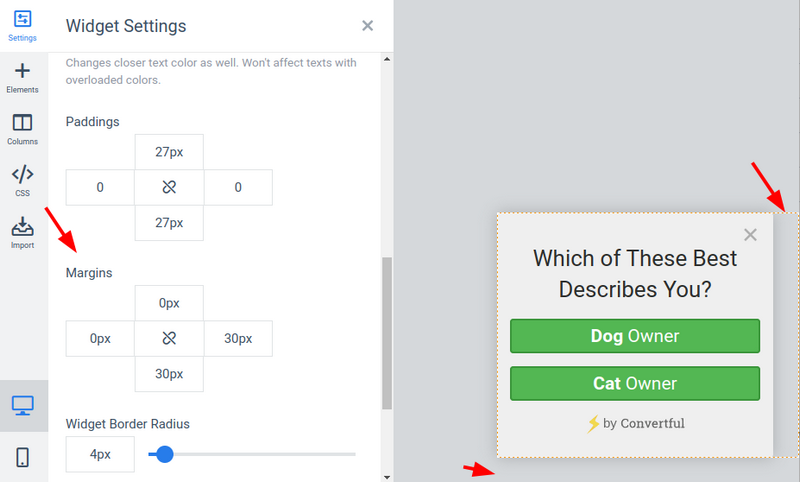Screen dimensions: 800x482
Task: Toggle the margins link icon
Action: [x=169, y=338]
